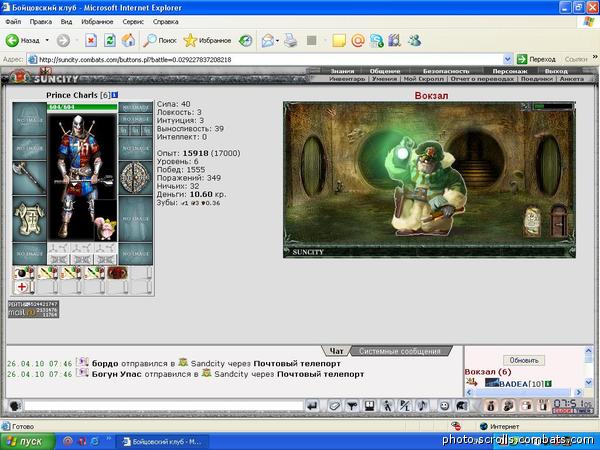Open the Справка menu
Viewport: 600px width, 450px height.
(x=165, y=22)
